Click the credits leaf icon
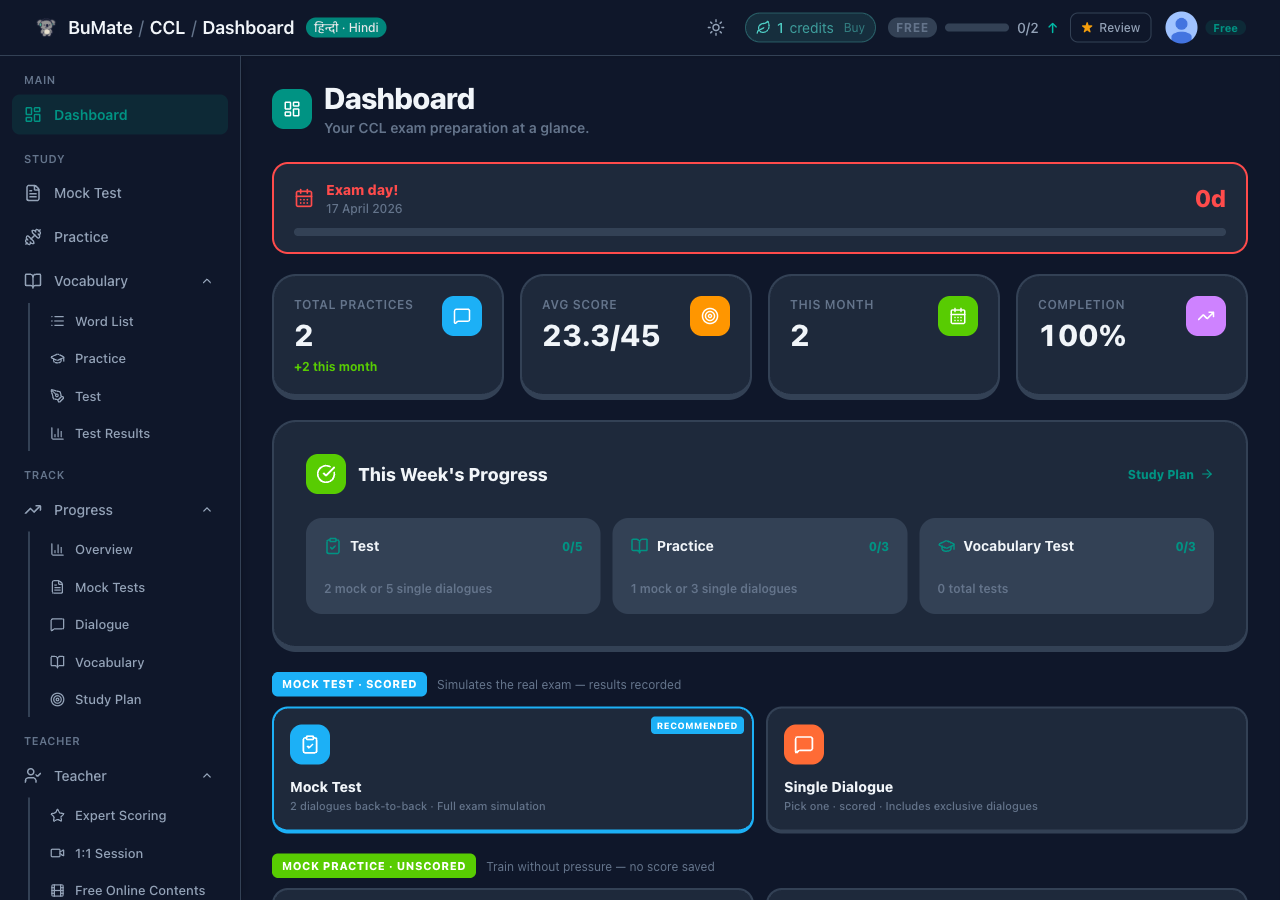 763,28
